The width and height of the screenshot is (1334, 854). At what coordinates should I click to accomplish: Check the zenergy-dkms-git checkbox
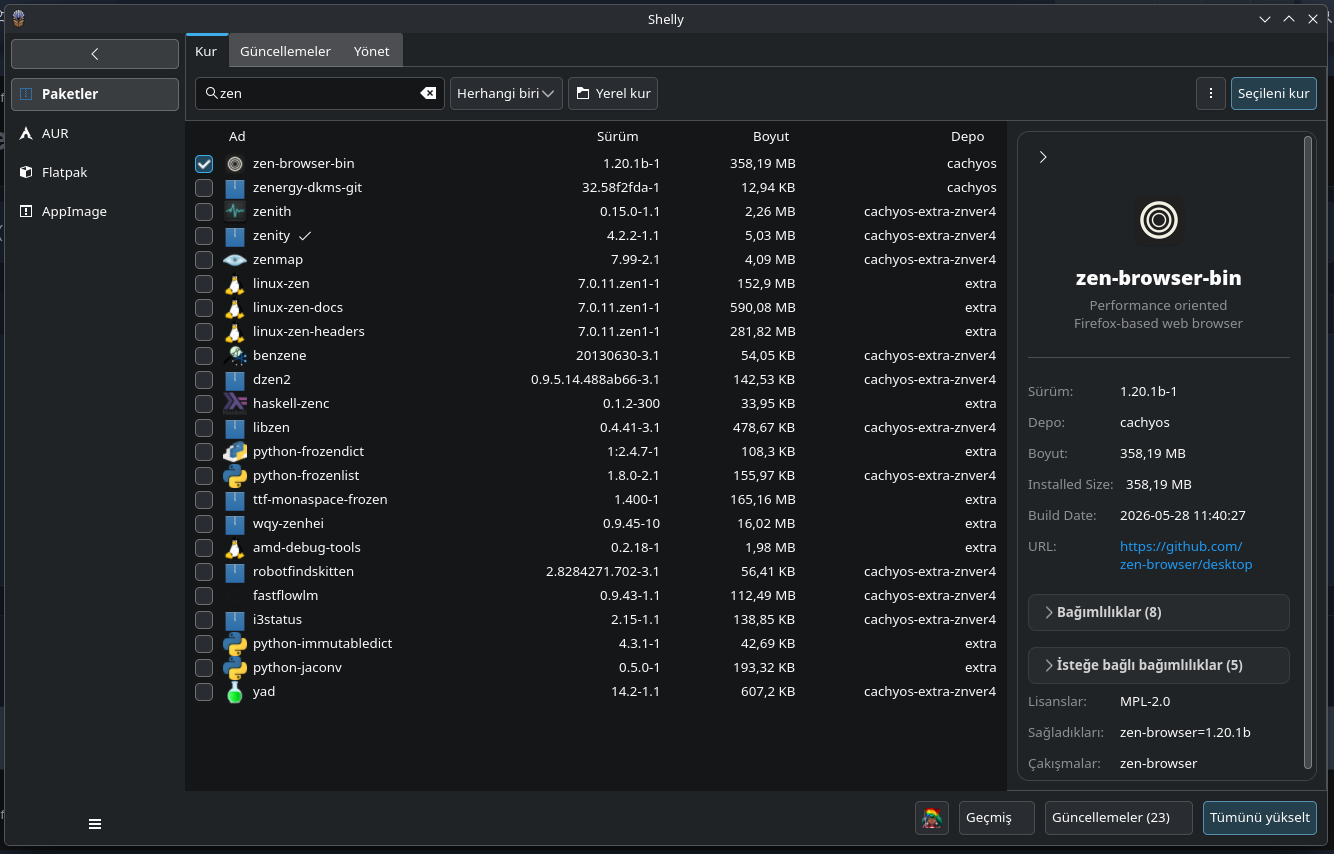204,188
